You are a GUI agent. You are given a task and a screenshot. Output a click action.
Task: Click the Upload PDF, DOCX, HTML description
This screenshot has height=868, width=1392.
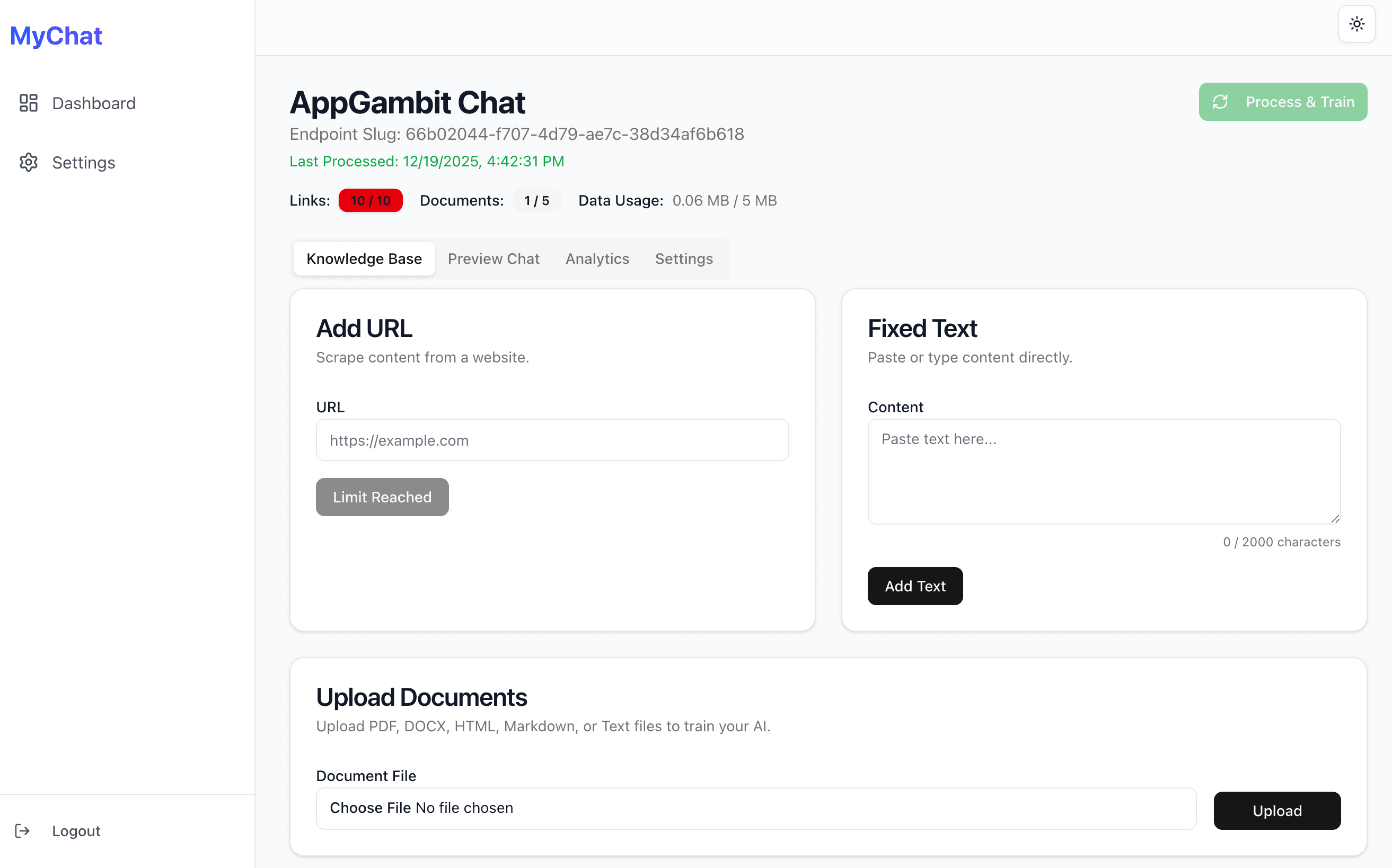(x=543, y=726)
